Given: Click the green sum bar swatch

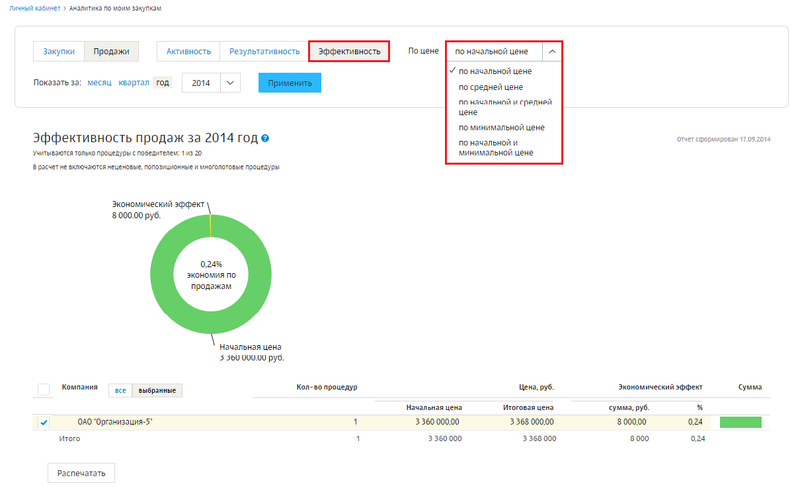Looking at the screenshot, I should point(740,423).
